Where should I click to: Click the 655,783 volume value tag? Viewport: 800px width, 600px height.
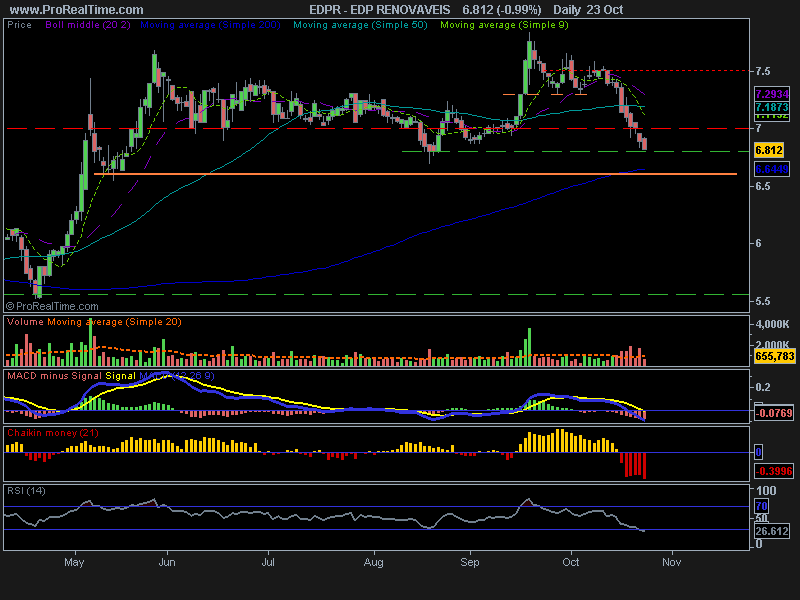click(x=774, y=356)
